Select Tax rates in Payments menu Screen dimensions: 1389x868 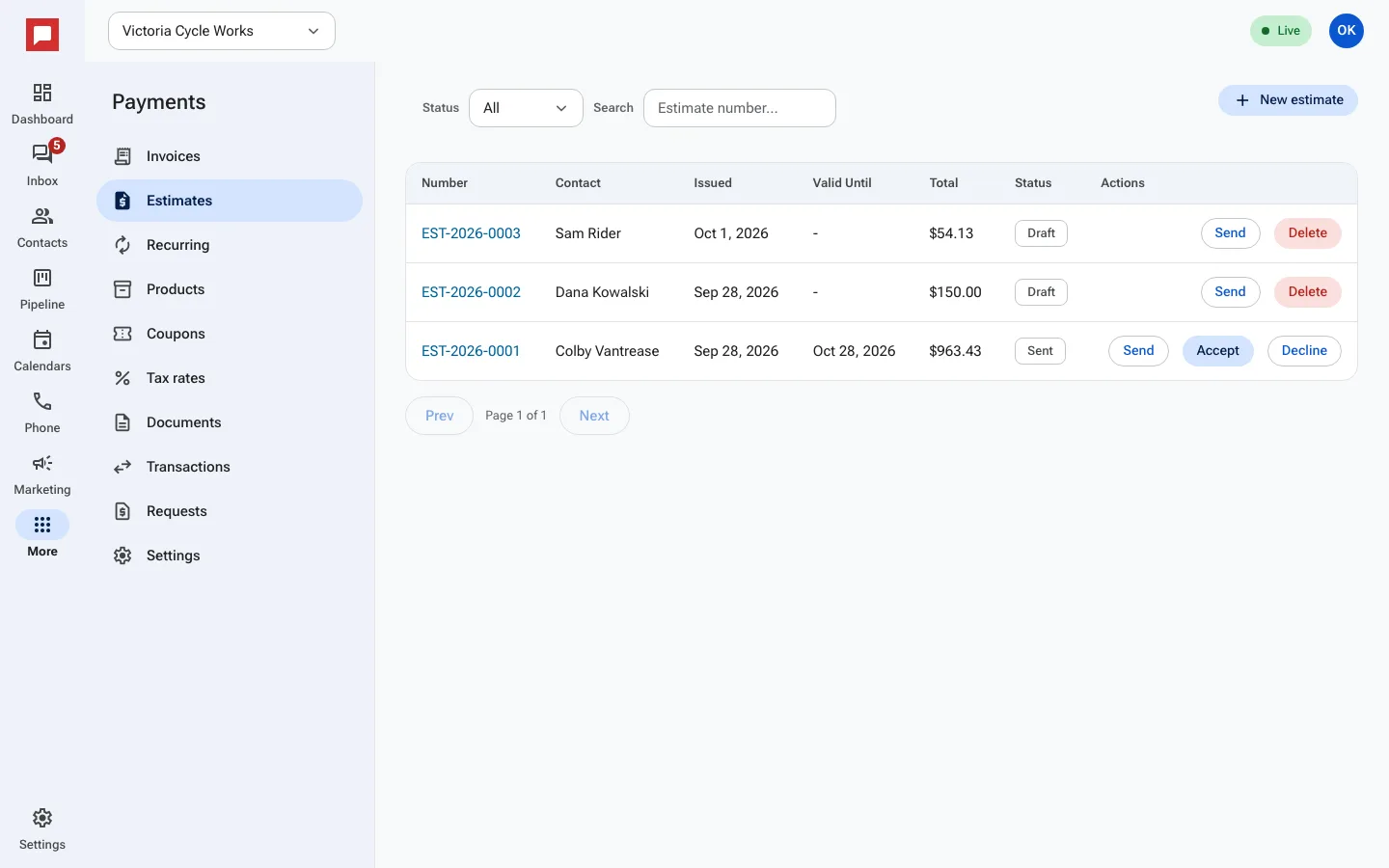point(230,378)
